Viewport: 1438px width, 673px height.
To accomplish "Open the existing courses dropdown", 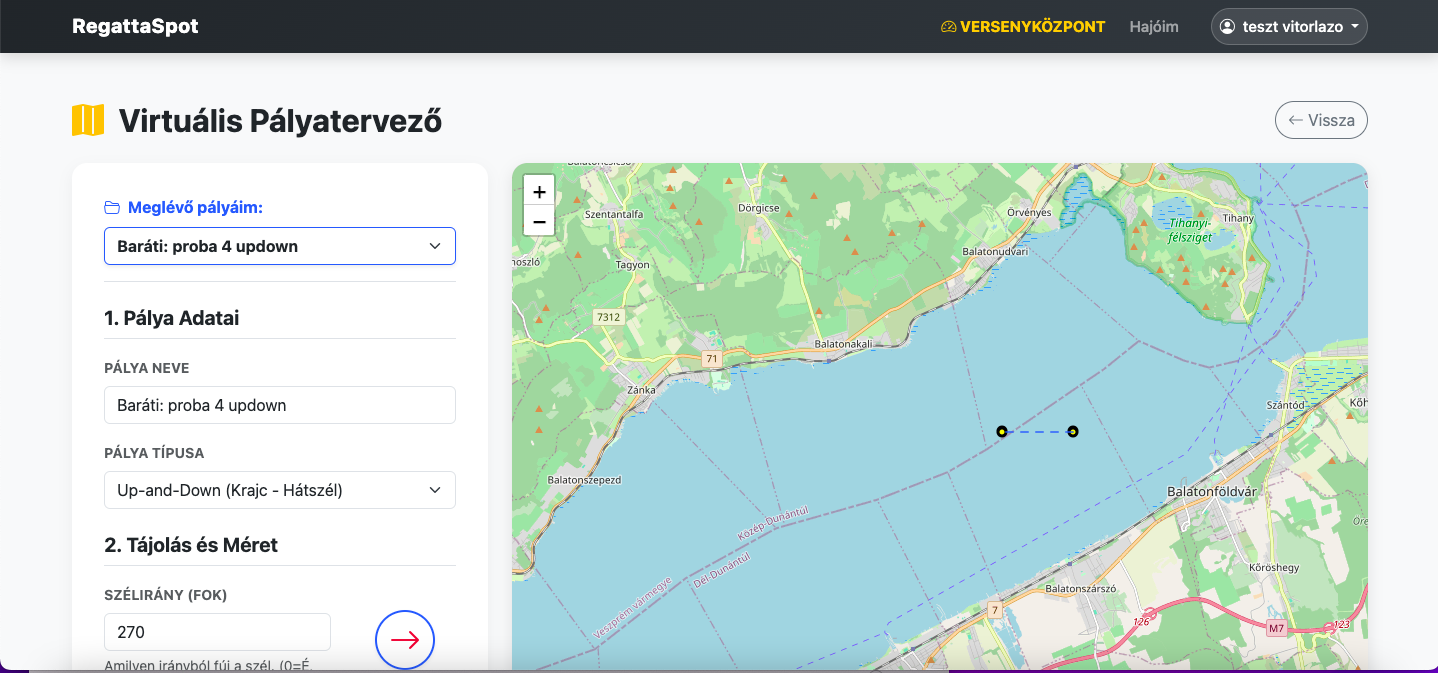I will (x=280, y=246).
